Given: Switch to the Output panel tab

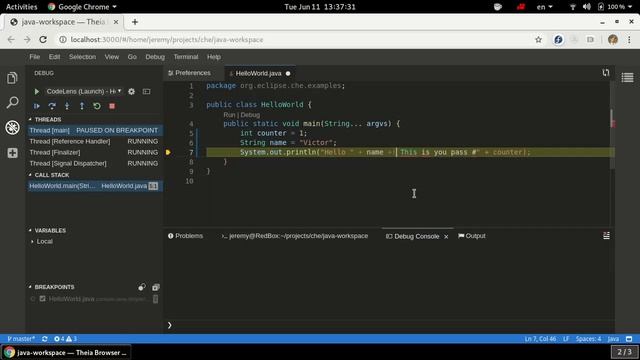Looking at the screenshot, I should tap(472, 236).
